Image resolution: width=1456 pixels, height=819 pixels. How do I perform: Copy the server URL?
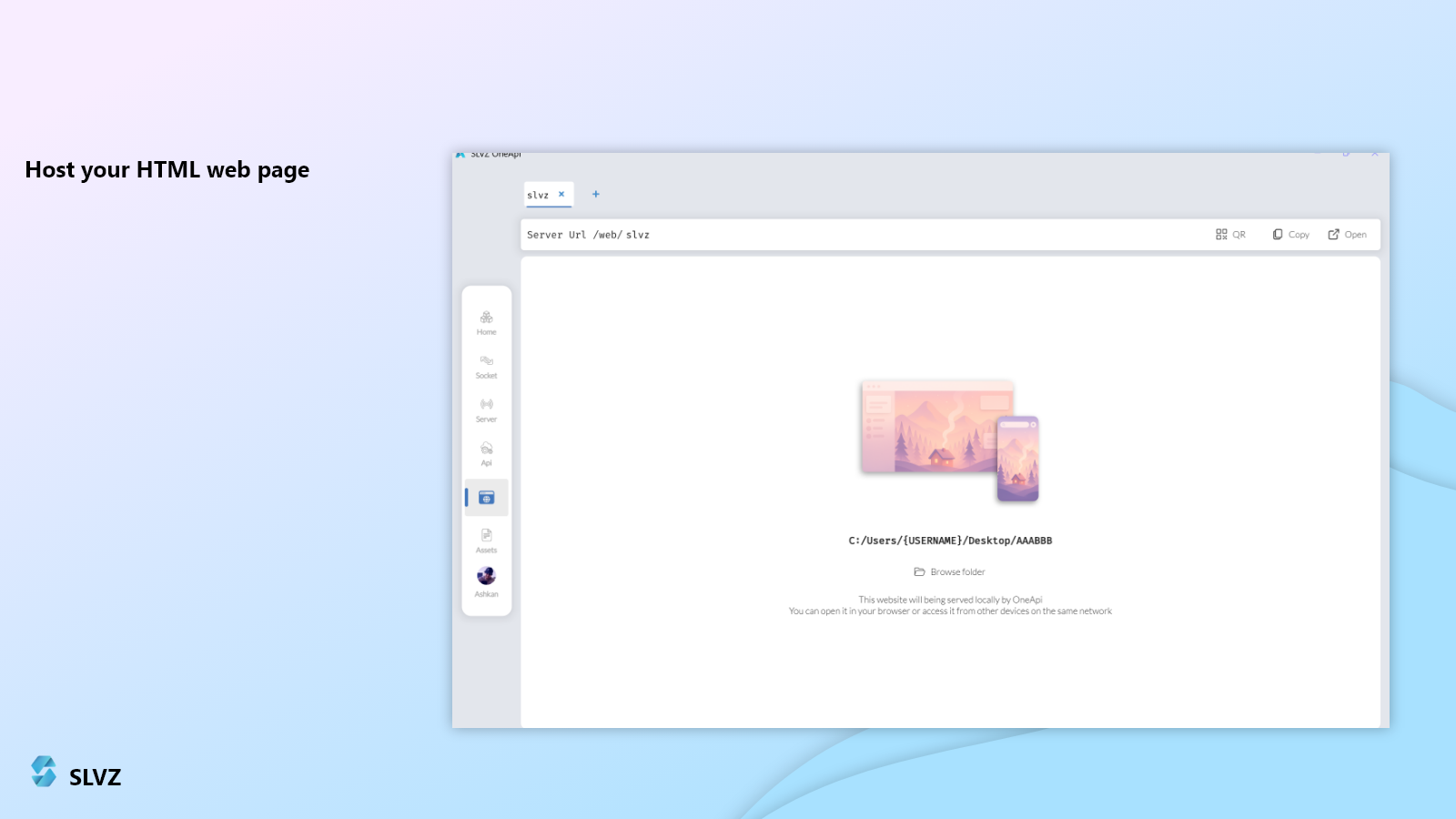(1290, 235)
